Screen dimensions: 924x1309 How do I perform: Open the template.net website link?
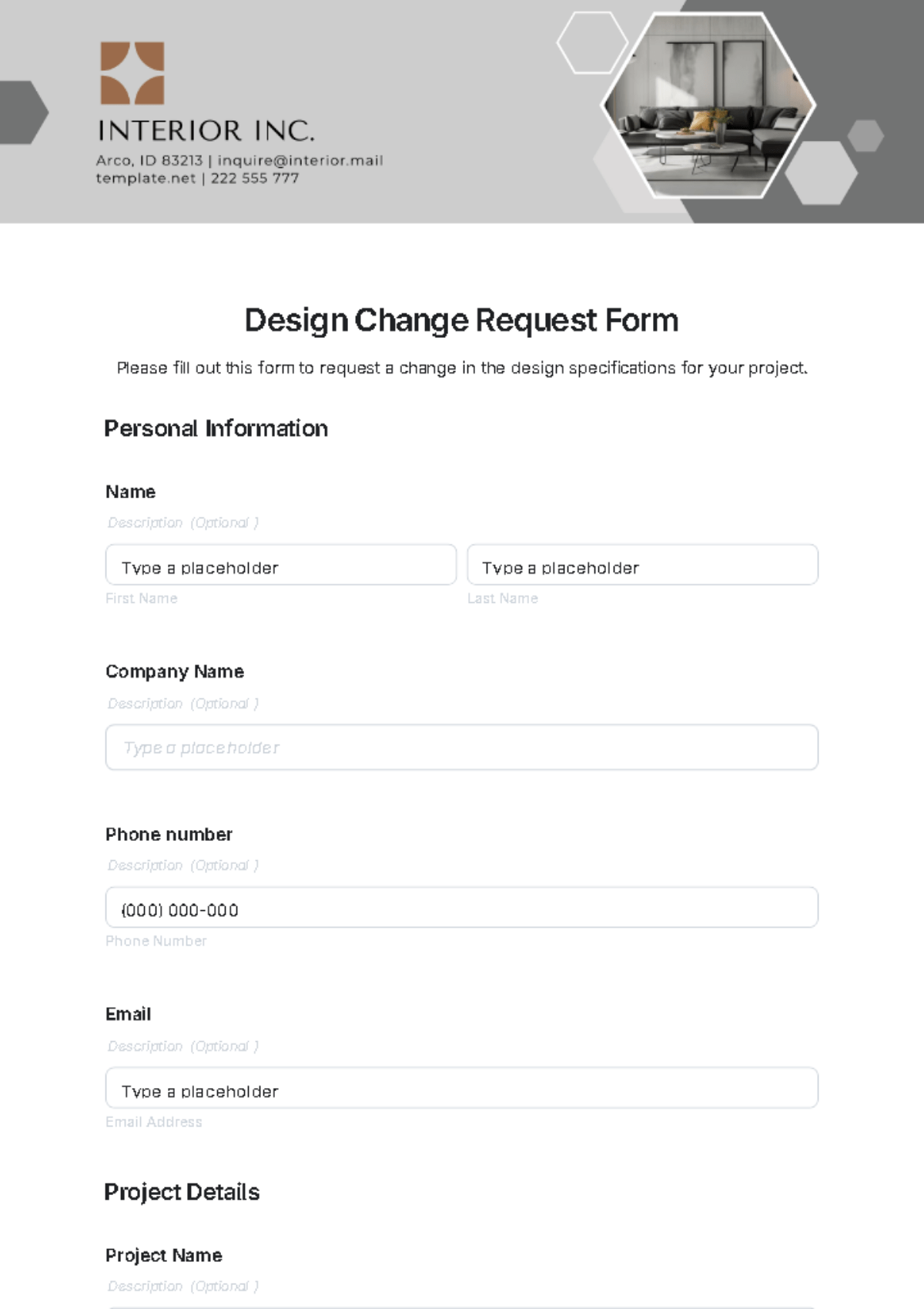(x=146, y=178)
